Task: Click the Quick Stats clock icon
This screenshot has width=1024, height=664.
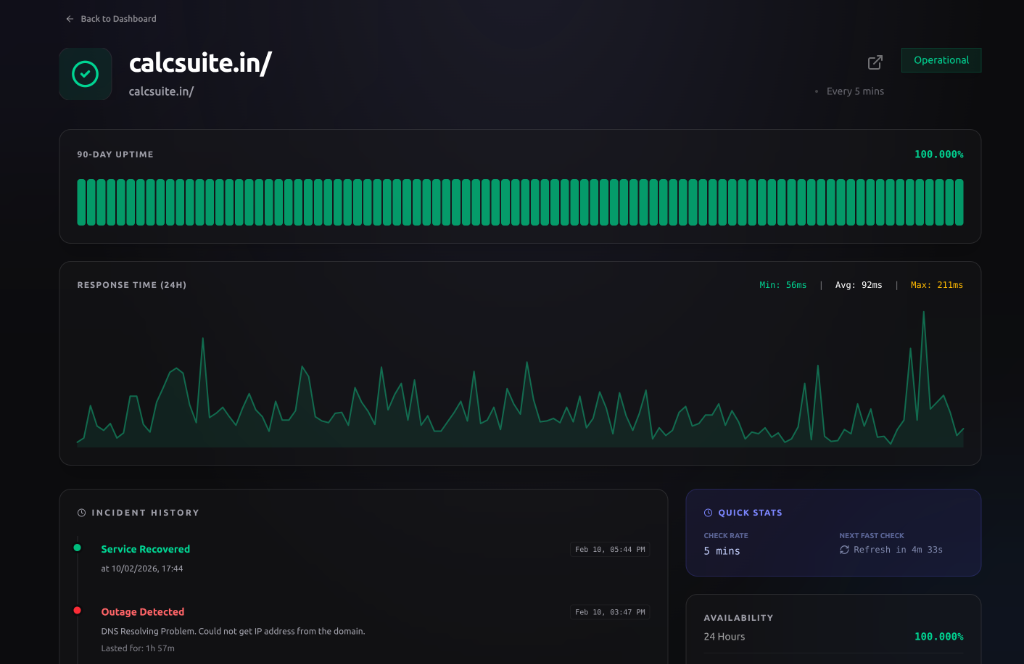Action: 708,513
